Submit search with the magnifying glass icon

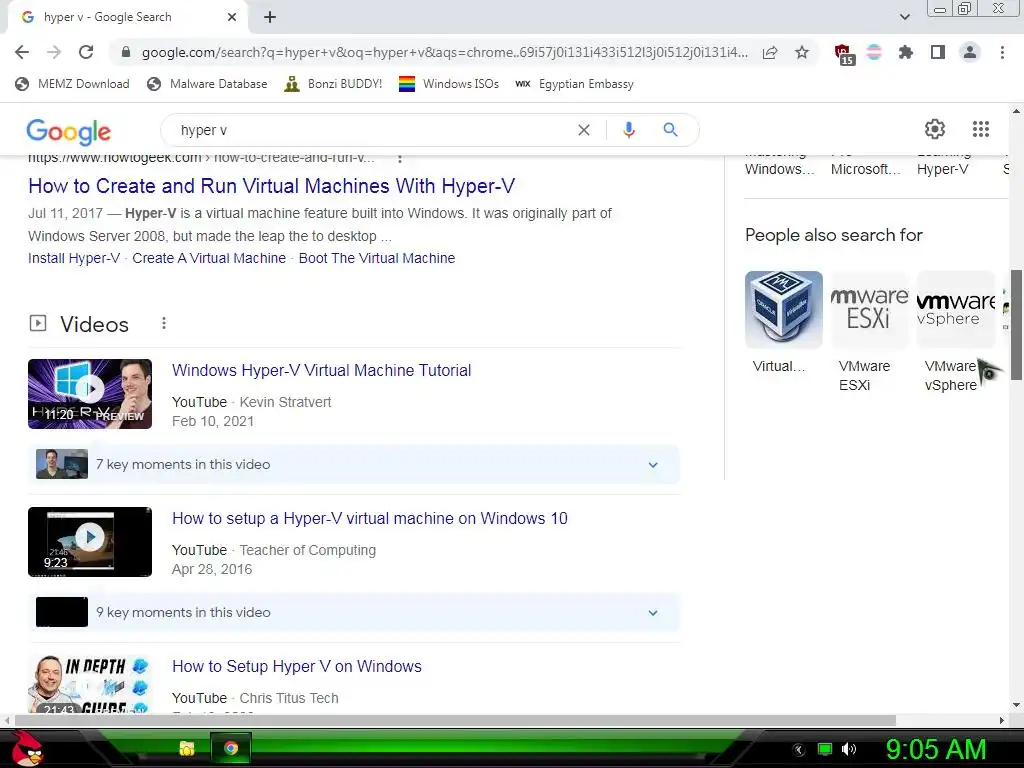tap(670, 130)
